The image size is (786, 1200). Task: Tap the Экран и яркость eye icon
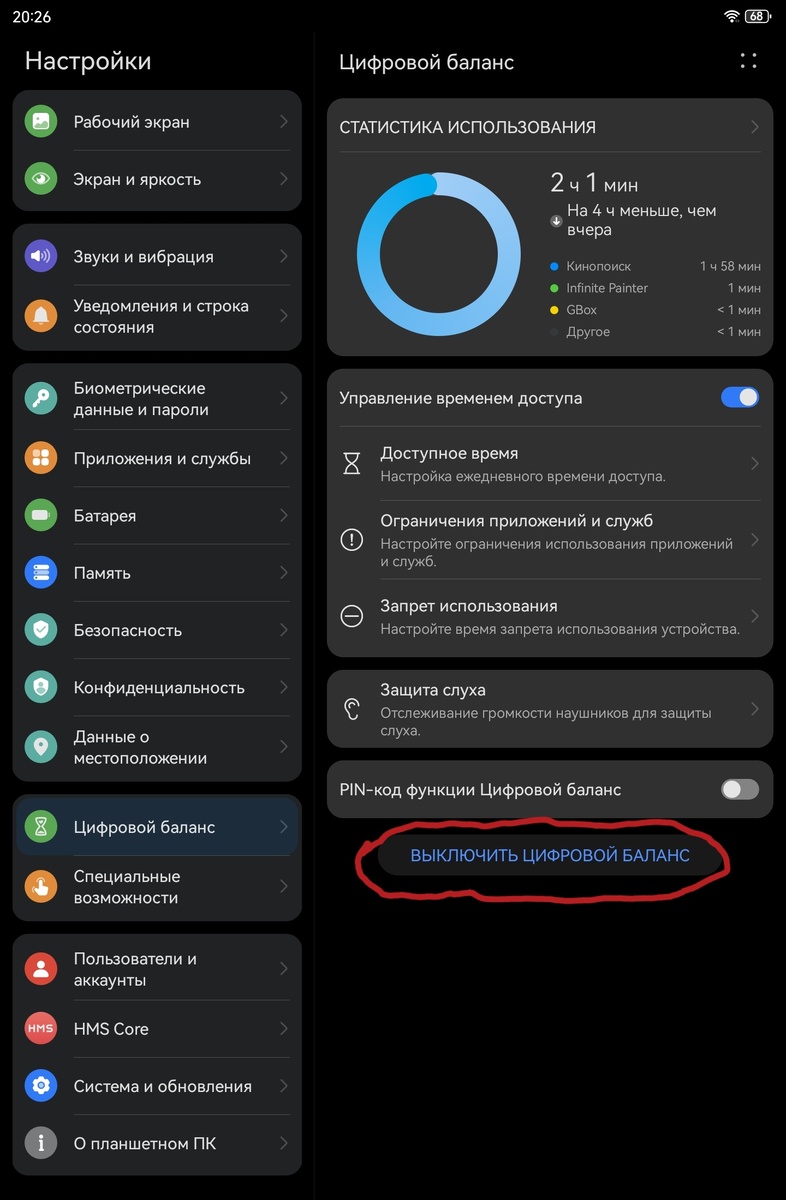point(41,179)
